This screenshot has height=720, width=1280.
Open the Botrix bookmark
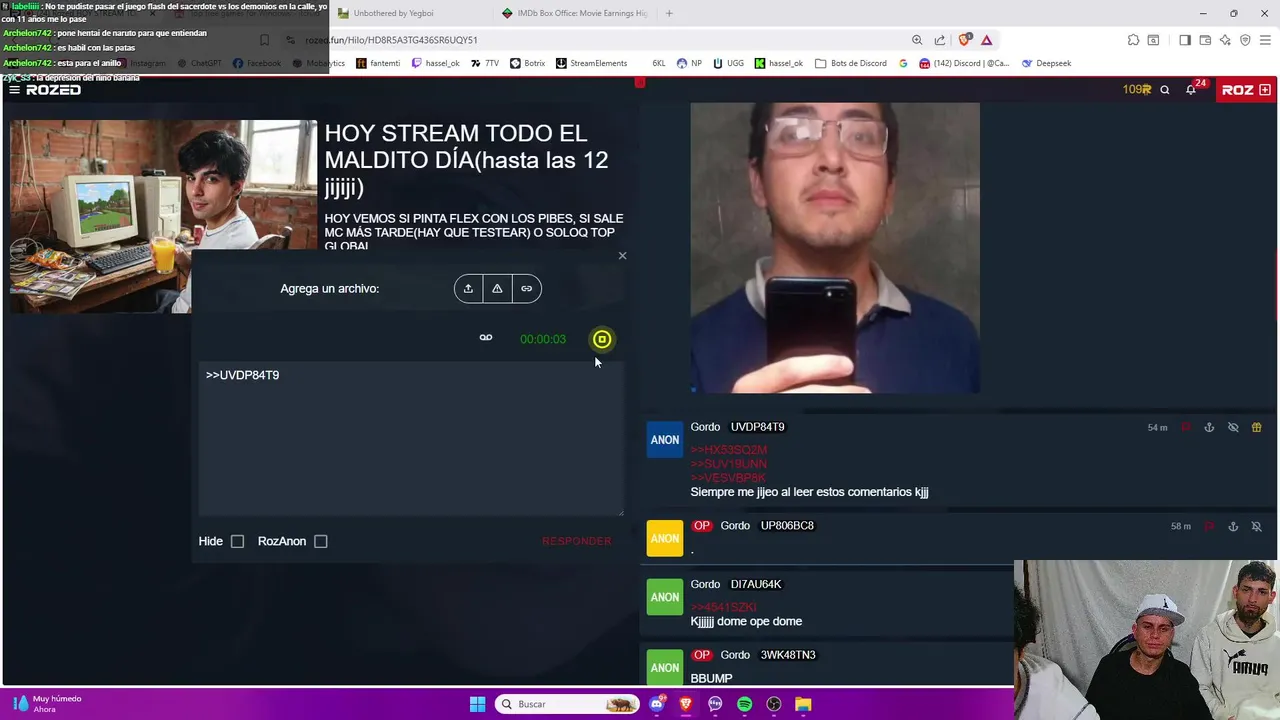click(527, 63)
